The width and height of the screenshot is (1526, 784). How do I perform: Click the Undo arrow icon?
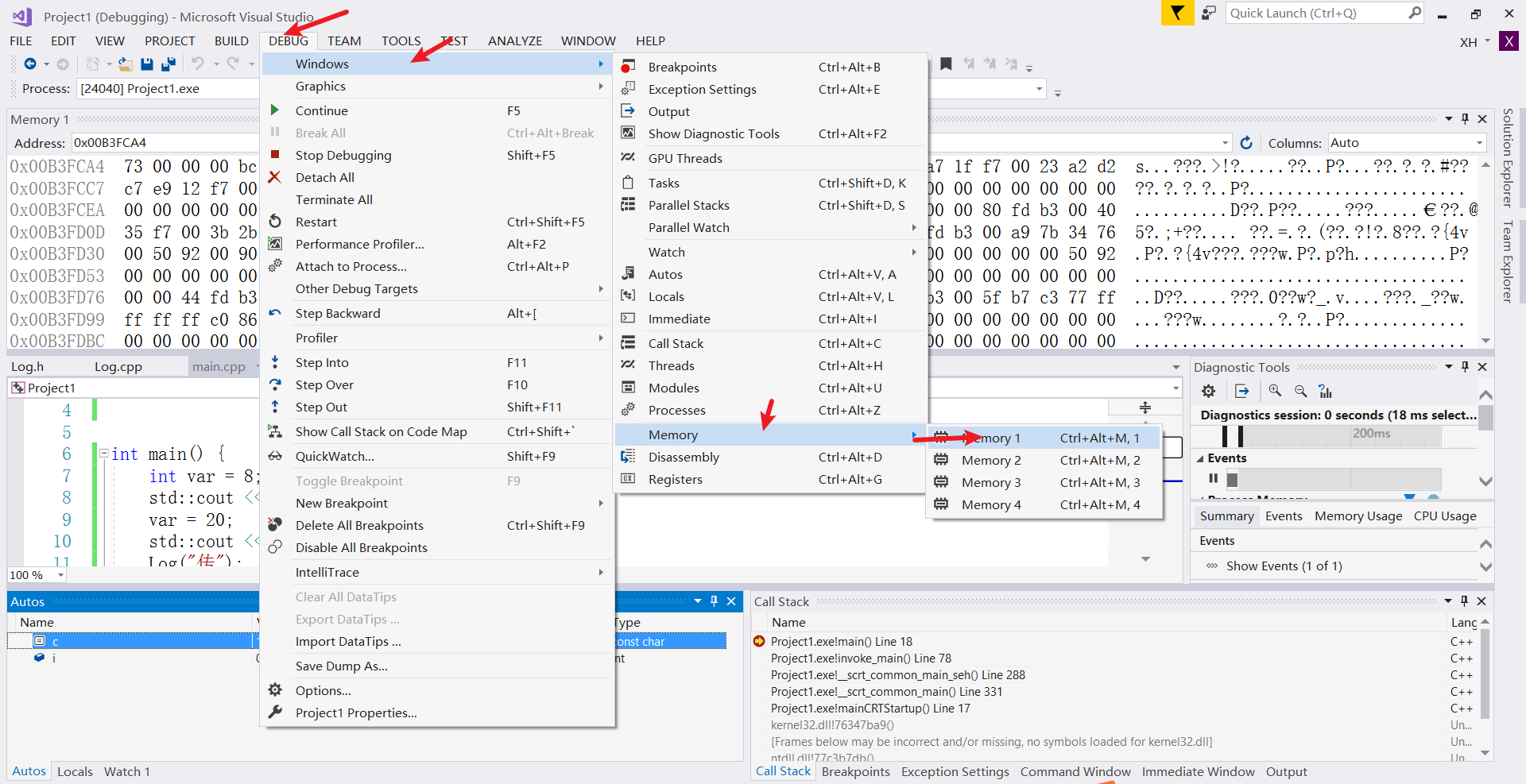point(198,64)
